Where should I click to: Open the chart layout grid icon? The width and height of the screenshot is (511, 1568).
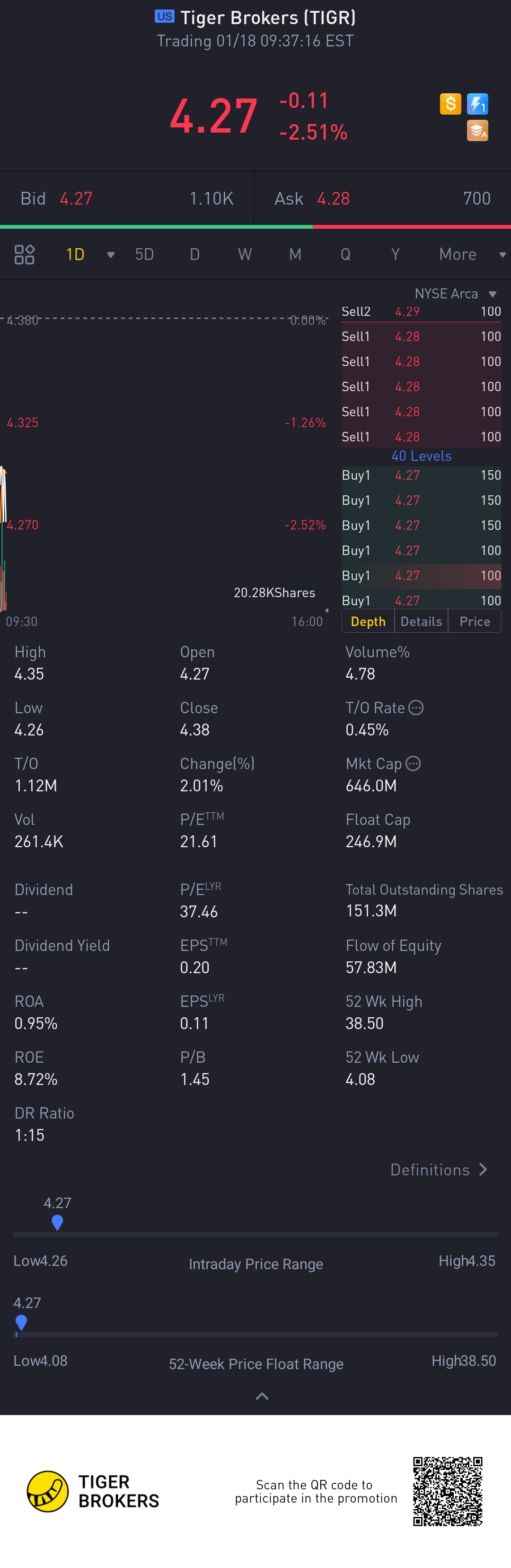coord(24,254)
